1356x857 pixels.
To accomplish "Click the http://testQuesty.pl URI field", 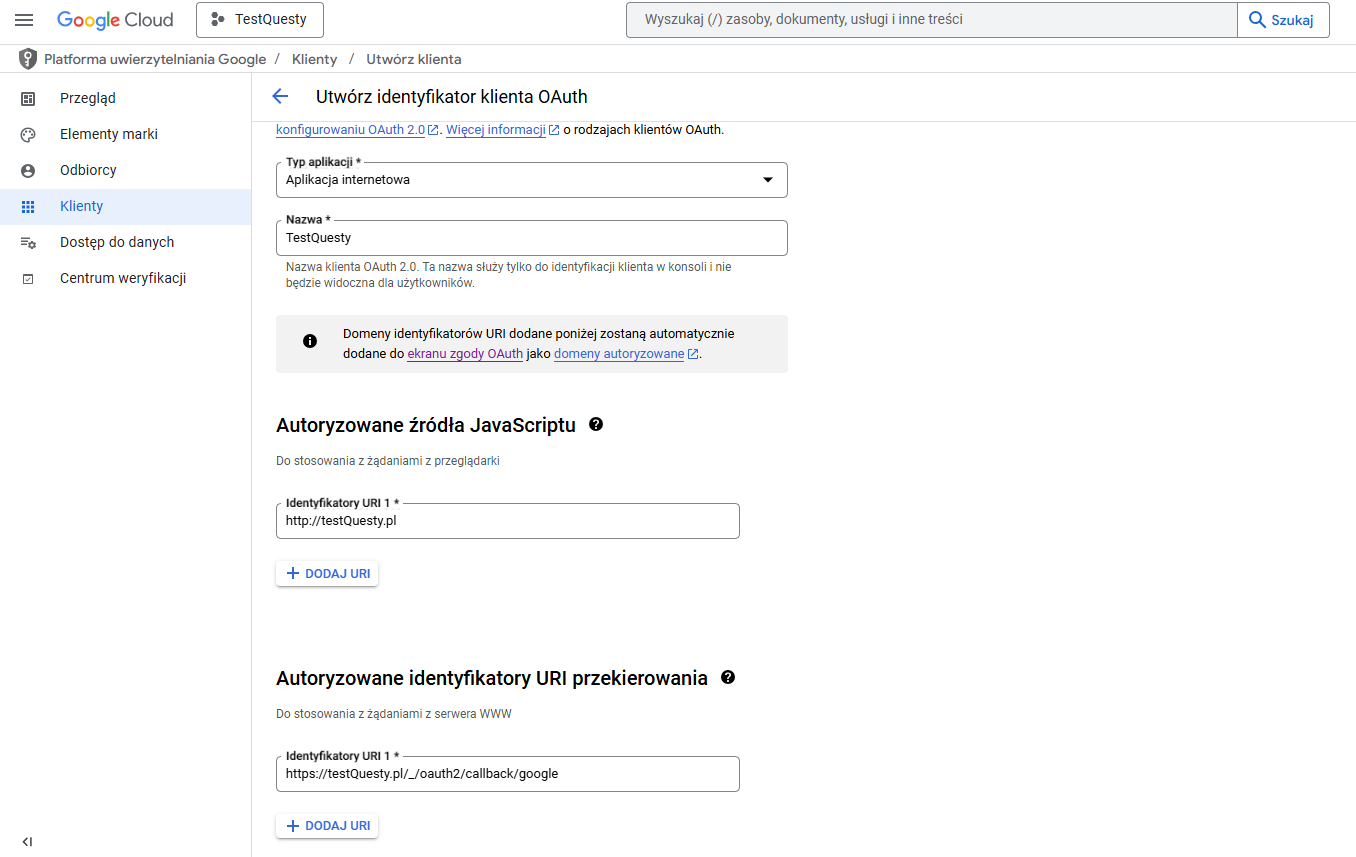I will (x=508, y=521).
